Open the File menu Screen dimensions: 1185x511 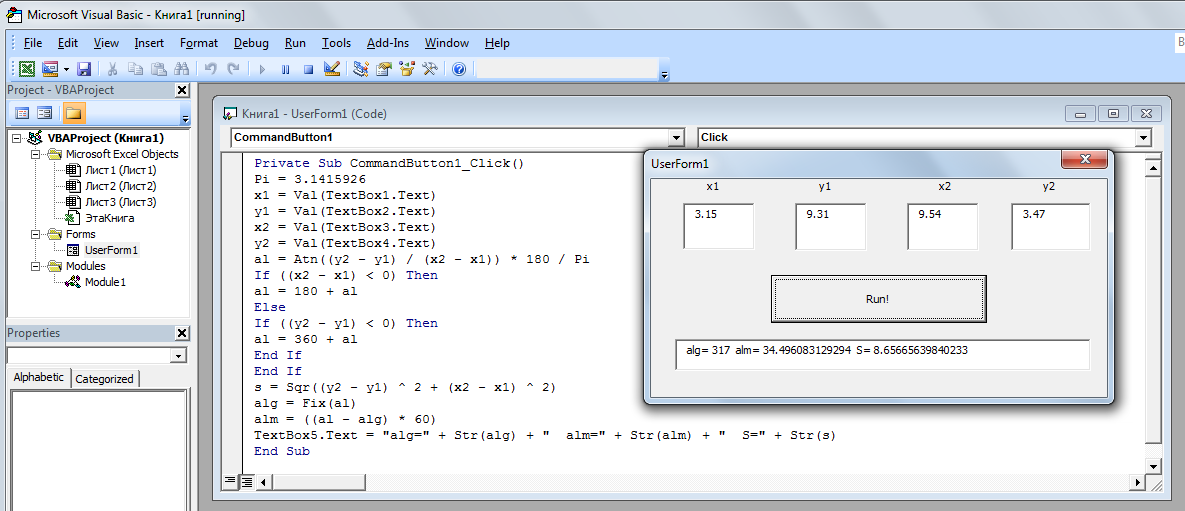pos(32,43)
